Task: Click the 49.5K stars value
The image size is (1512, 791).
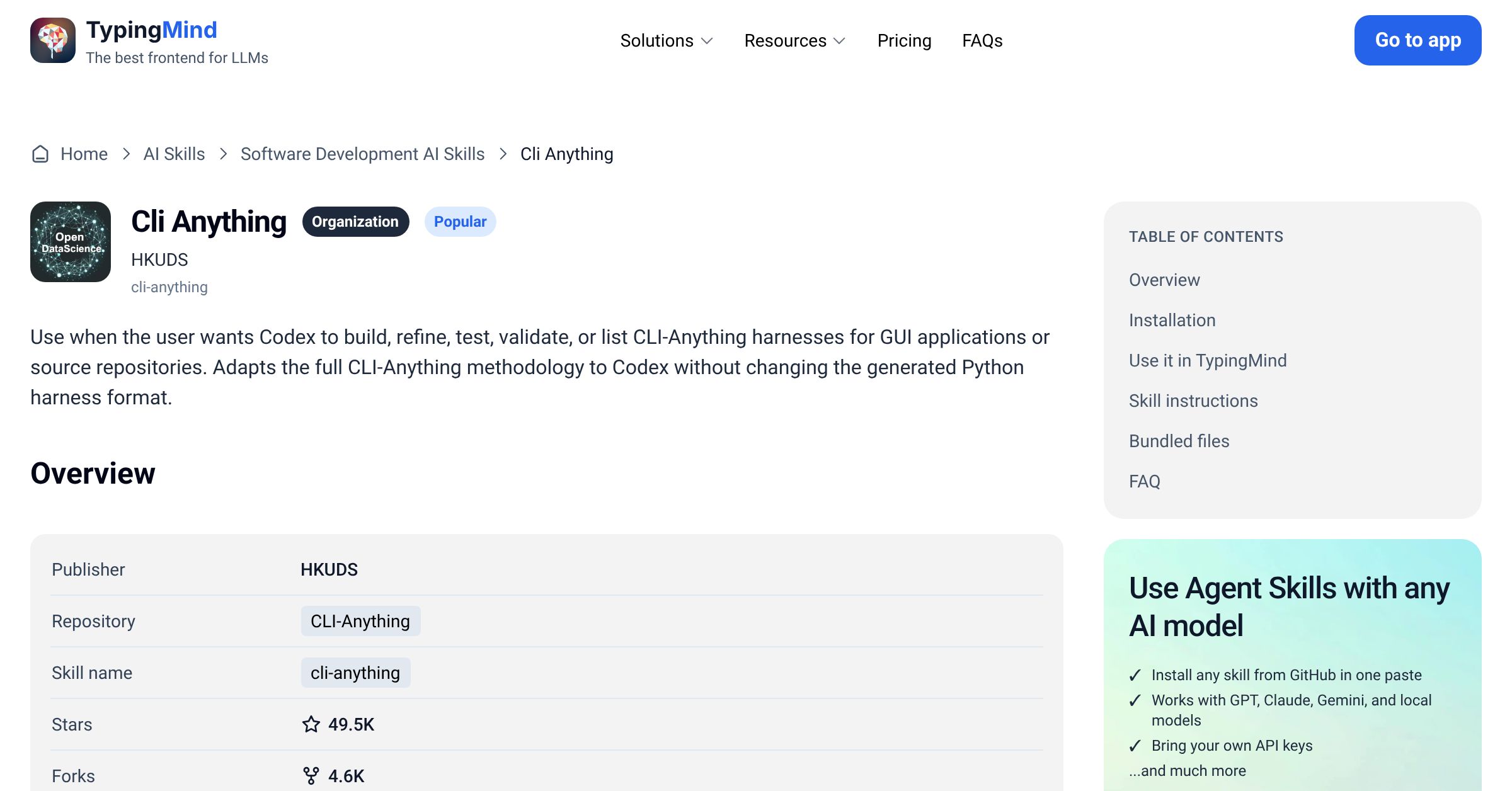Action: tap(351, 724)
